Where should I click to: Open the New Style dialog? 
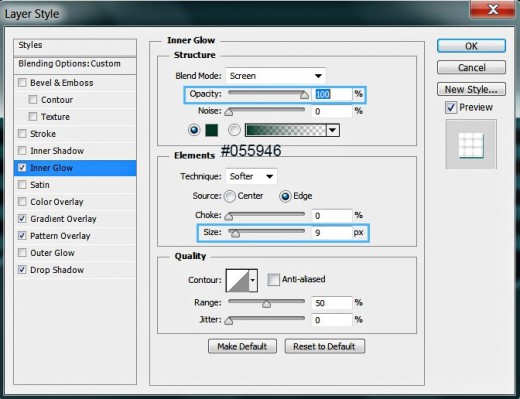[x=471, y=89]
